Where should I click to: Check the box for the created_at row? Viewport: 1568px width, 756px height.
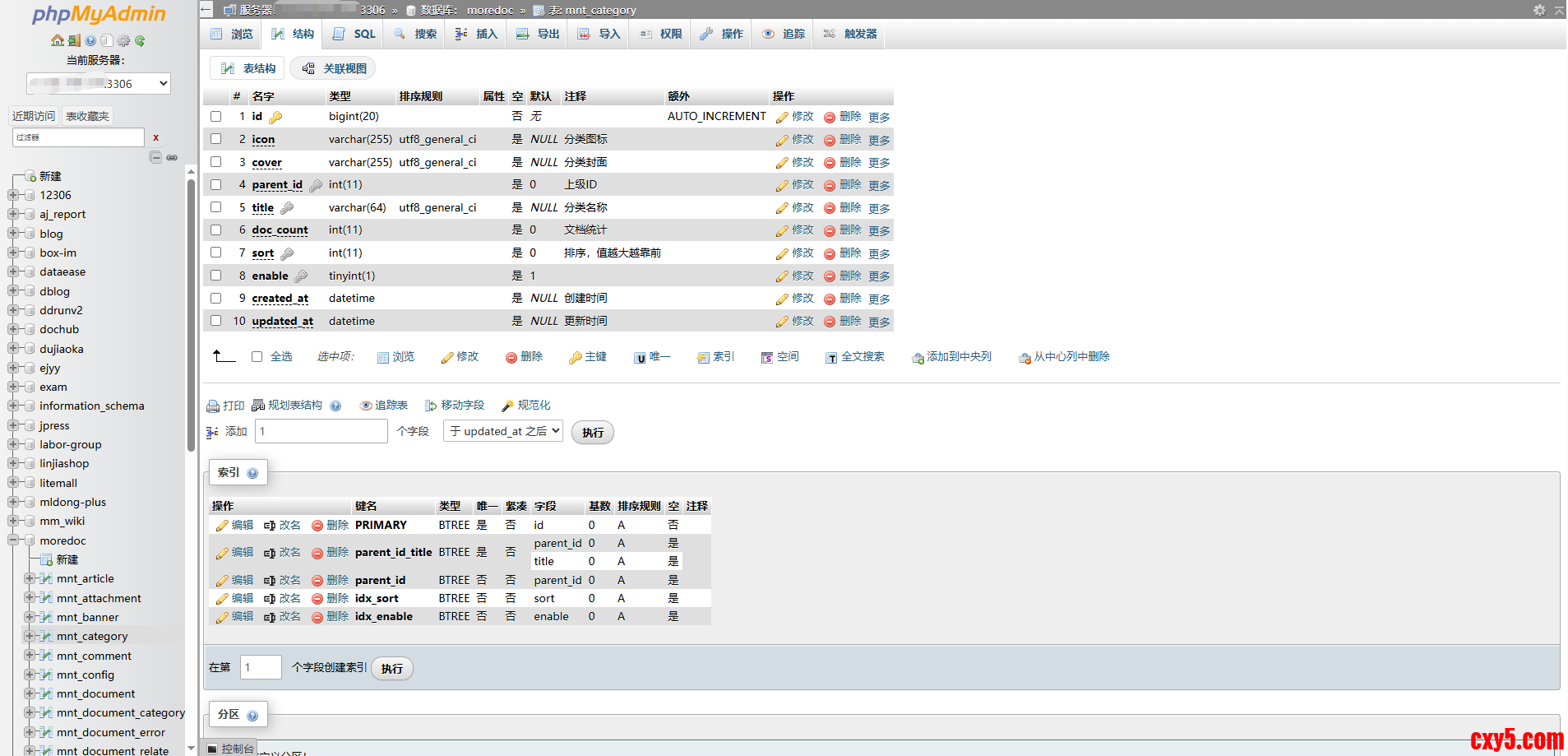pyautogui.click(x=215, y=298)
